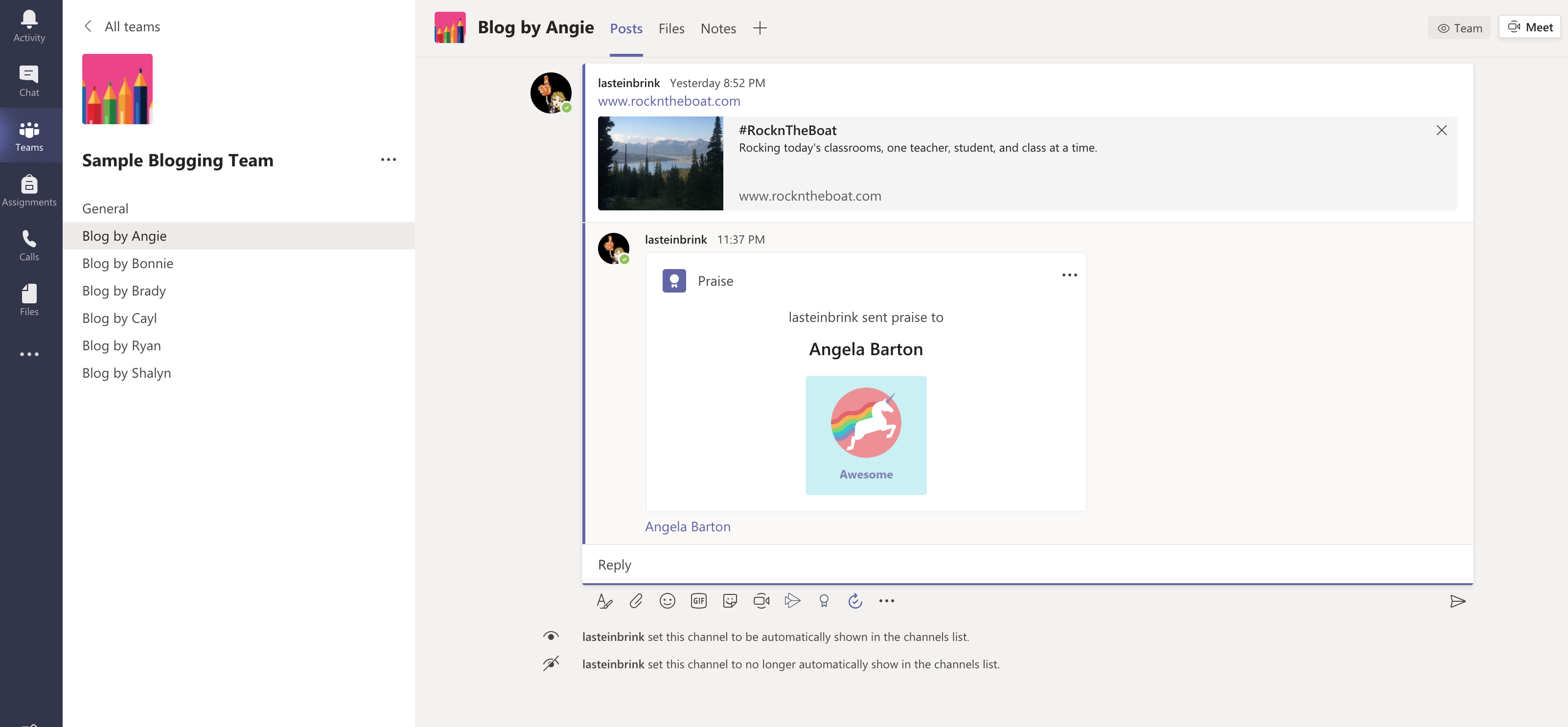This screenshot has height=727, width=1568.
Task: Switch to the Notes tab
Action: point(717,28)
